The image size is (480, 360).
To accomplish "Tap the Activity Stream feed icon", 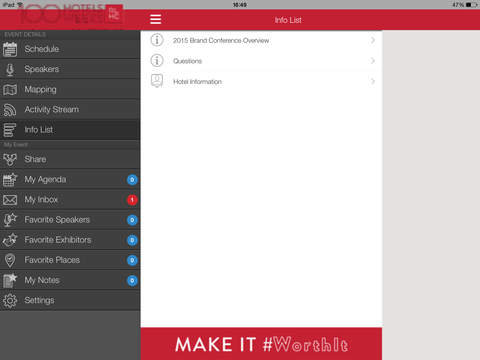I will (10, 110).
